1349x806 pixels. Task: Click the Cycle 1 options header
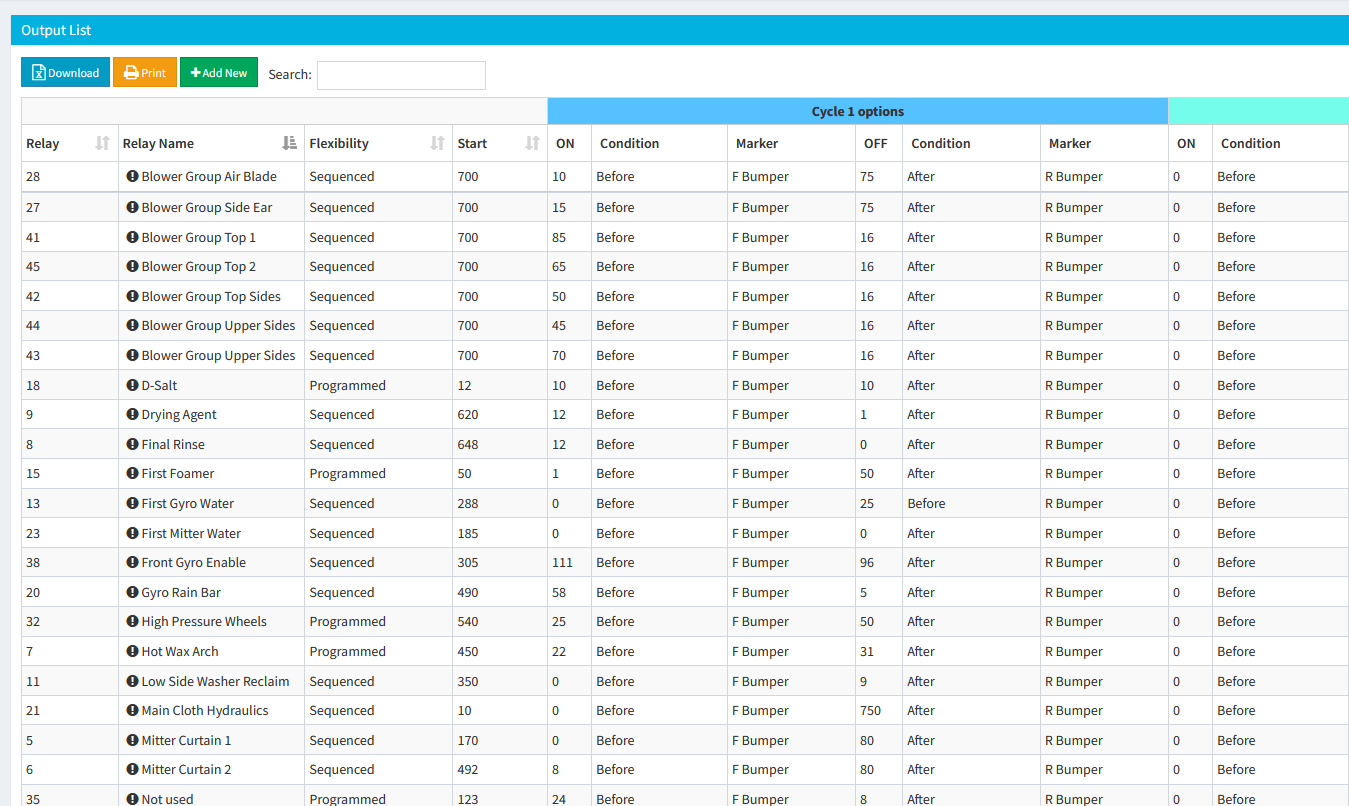tap(858, 111)
